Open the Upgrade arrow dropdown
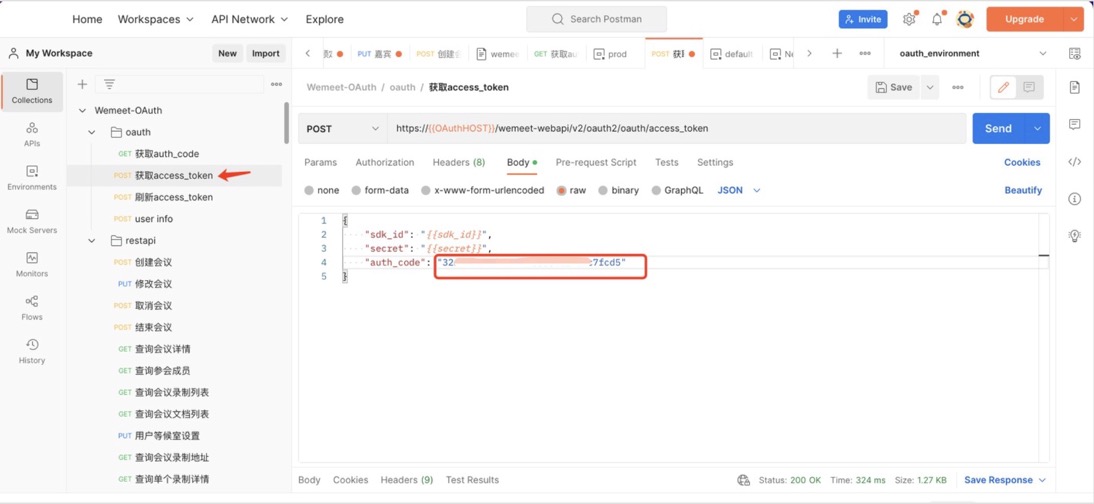Image resolution: width=1094 pixels, height=504 pixels. [1073, 20]
